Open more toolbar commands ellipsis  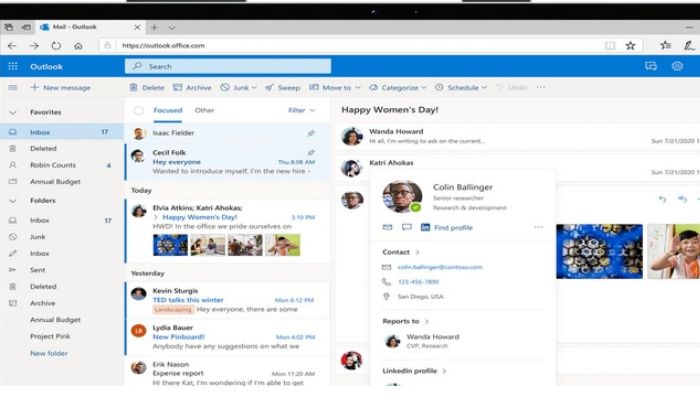tap(541, 87)
